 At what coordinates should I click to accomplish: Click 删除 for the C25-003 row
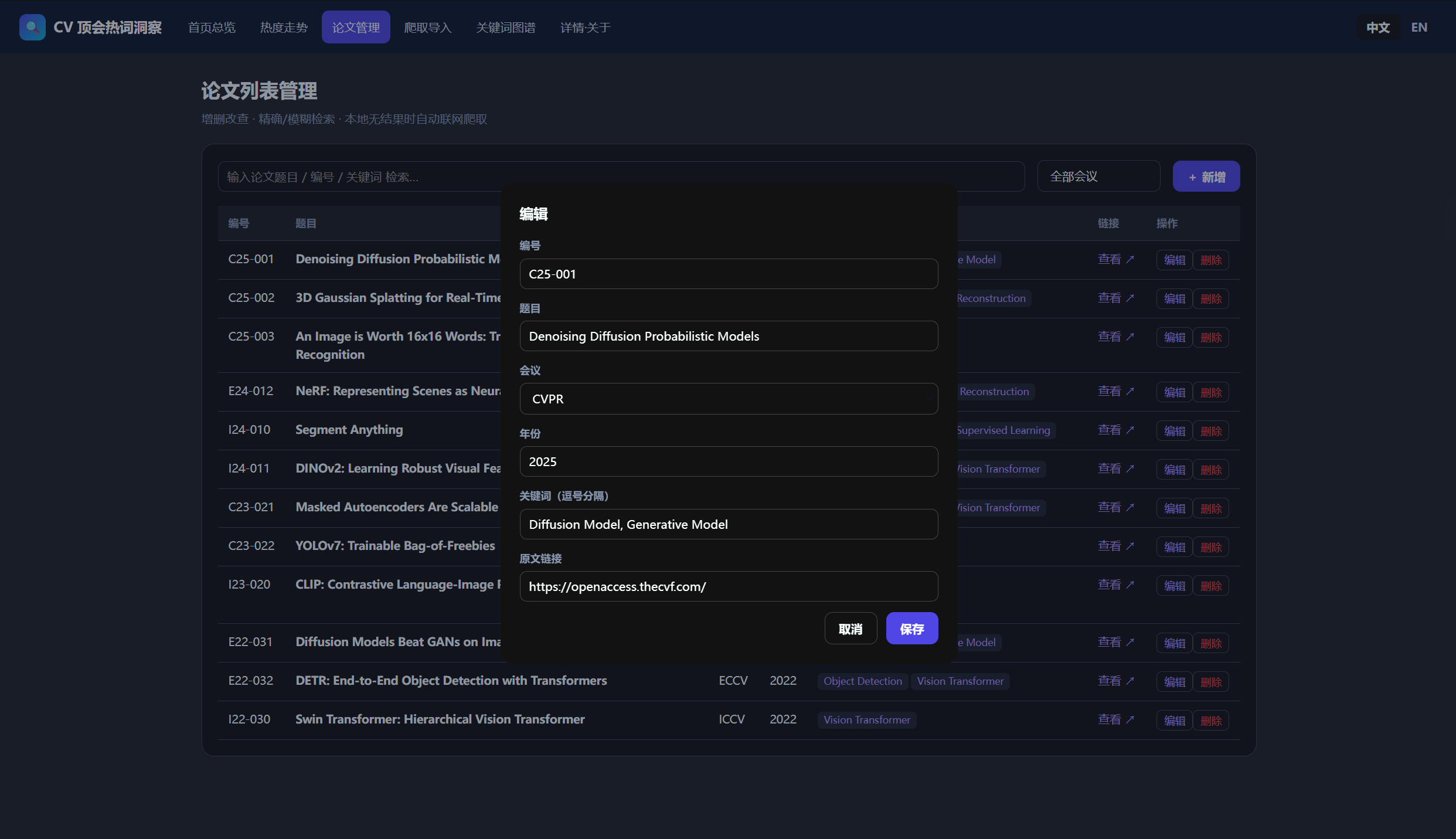tap(1211, 337)
